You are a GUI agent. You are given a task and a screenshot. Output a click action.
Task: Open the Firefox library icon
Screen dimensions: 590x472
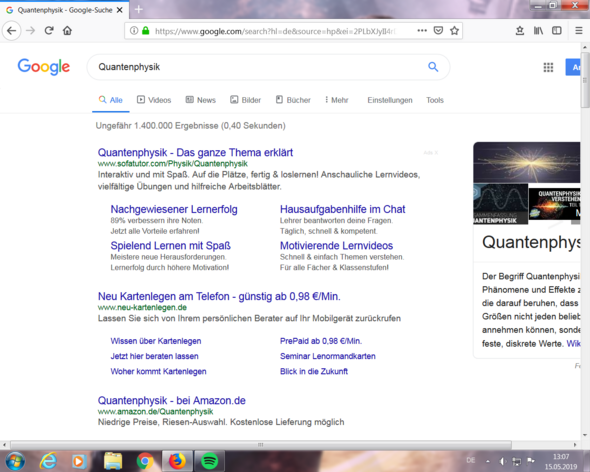coord(538,30)
